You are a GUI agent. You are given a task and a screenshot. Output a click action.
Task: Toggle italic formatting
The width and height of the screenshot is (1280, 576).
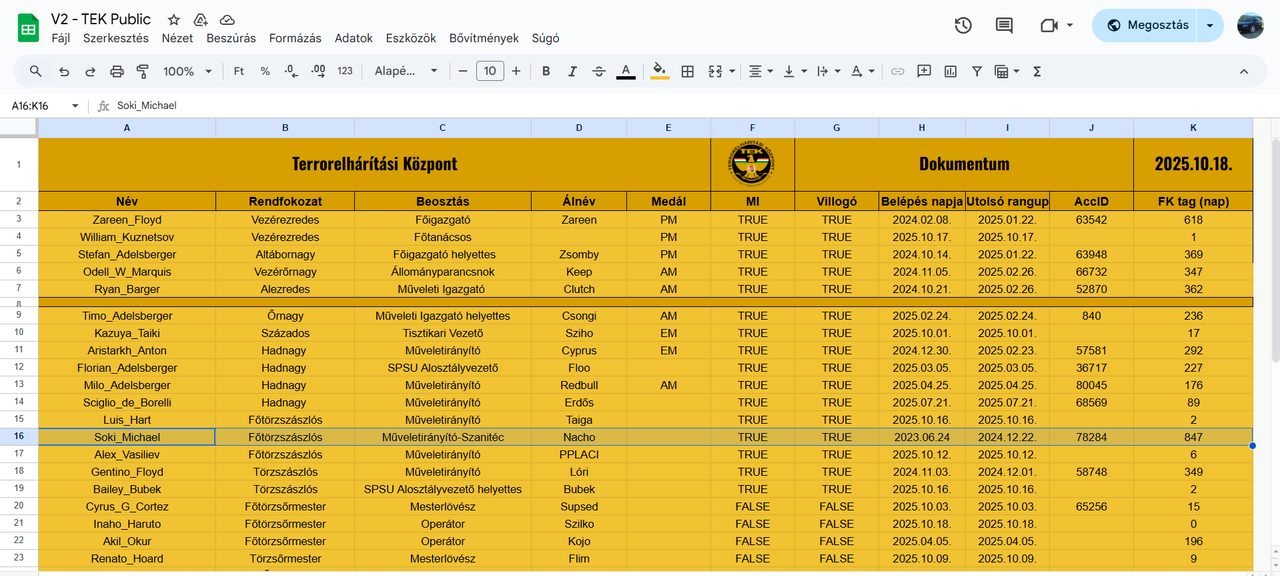coord(572,71)
